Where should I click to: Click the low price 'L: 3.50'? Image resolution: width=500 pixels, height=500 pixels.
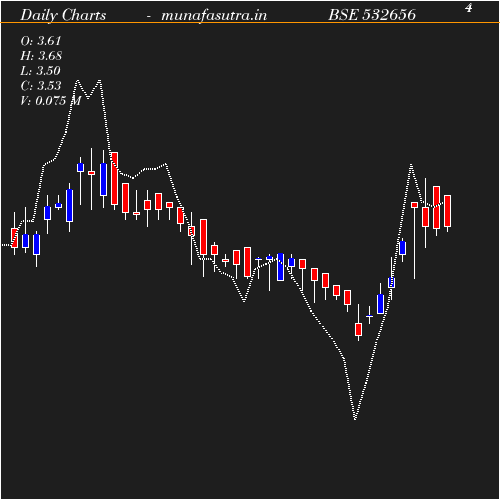pos(41,71)
